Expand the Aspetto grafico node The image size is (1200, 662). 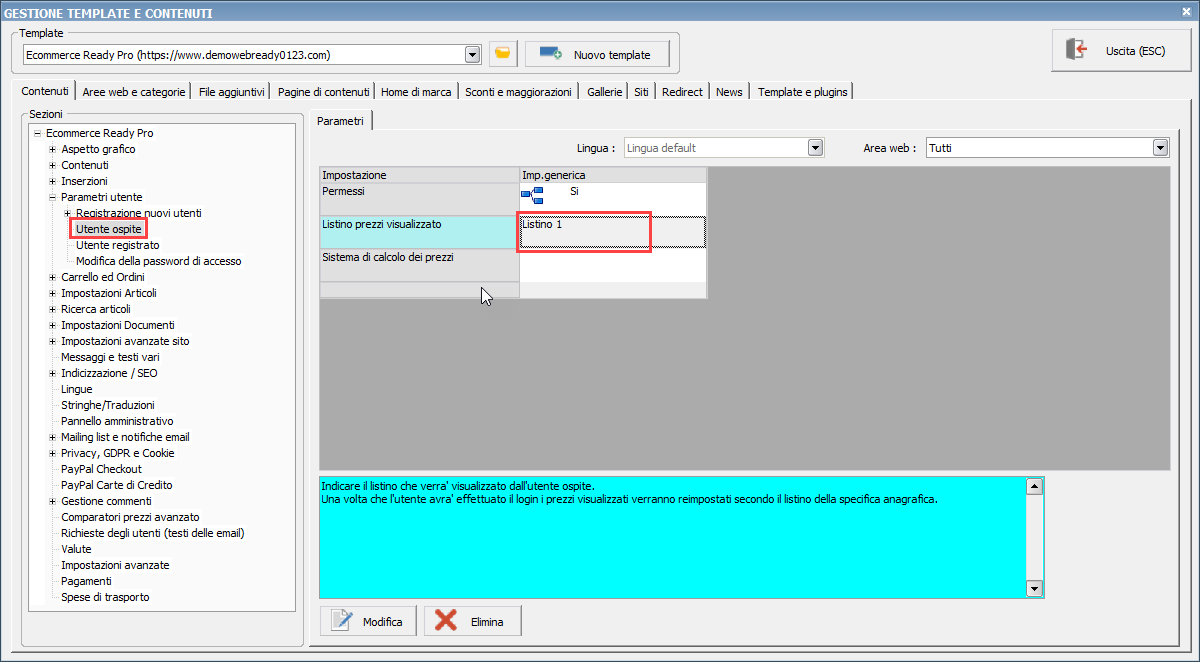52,149
